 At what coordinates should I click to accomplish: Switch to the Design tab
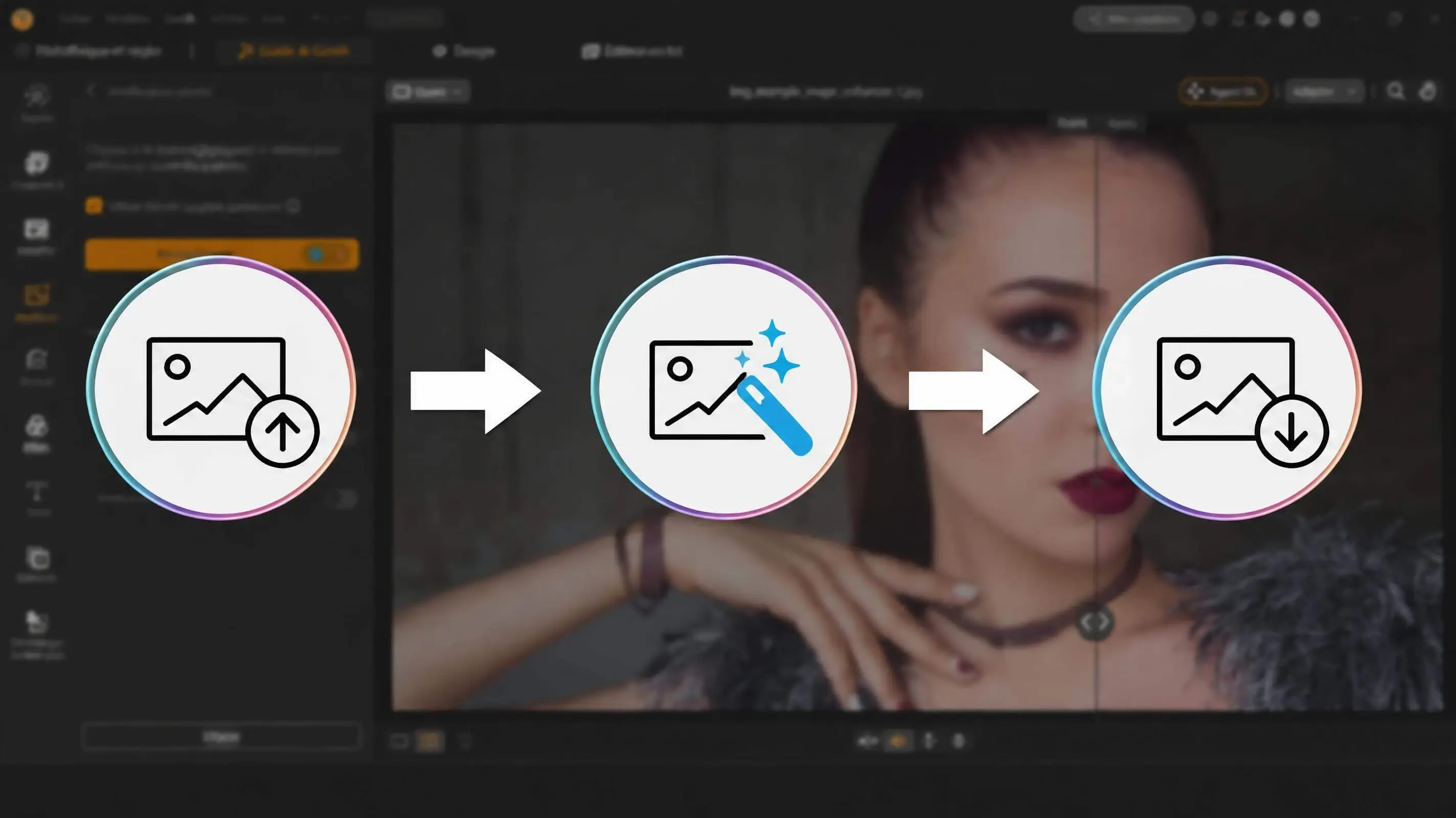[x=464, y=52]
